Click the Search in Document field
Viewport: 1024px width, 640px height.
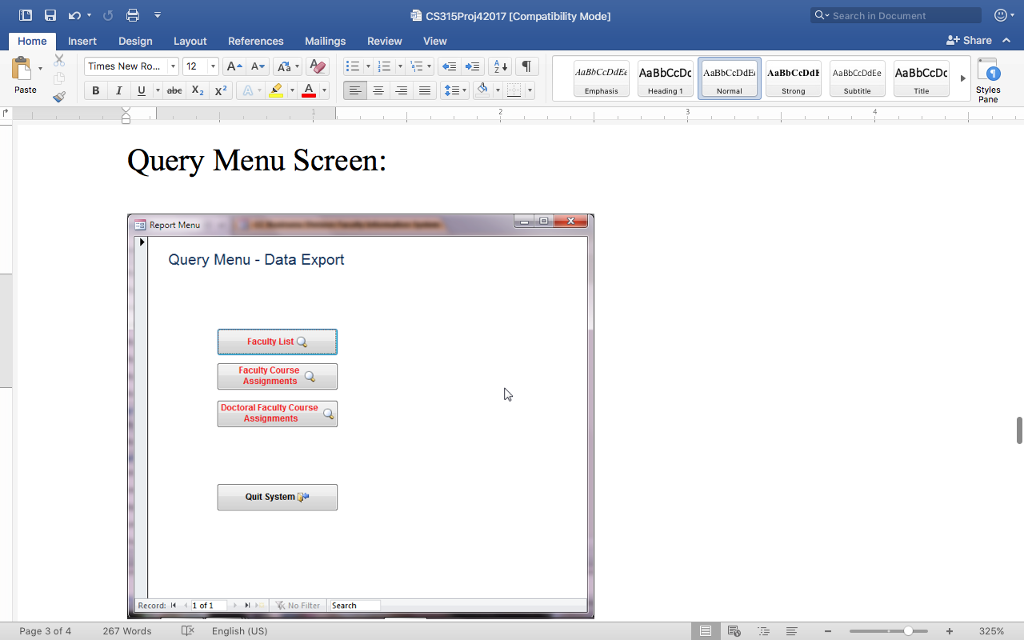pyautogui.click(x=896, y=15)
